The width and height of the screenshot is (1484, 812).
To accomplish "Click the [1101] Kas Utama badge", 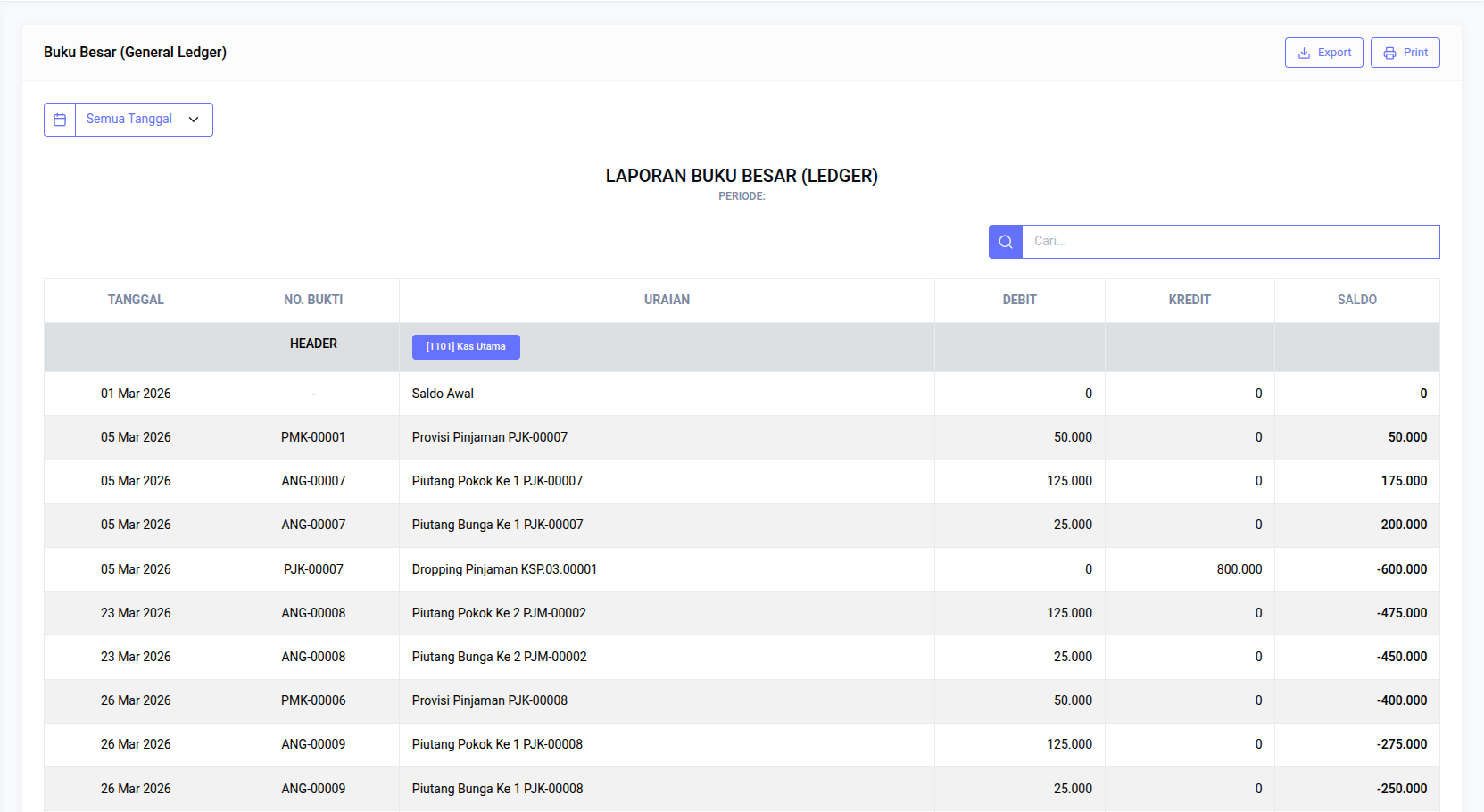I will (466, 347).
